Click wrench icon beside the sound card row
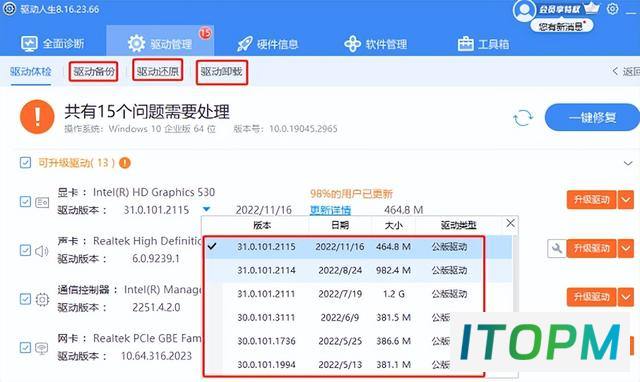This screenshot has width=640, height=382. point(556,248)
